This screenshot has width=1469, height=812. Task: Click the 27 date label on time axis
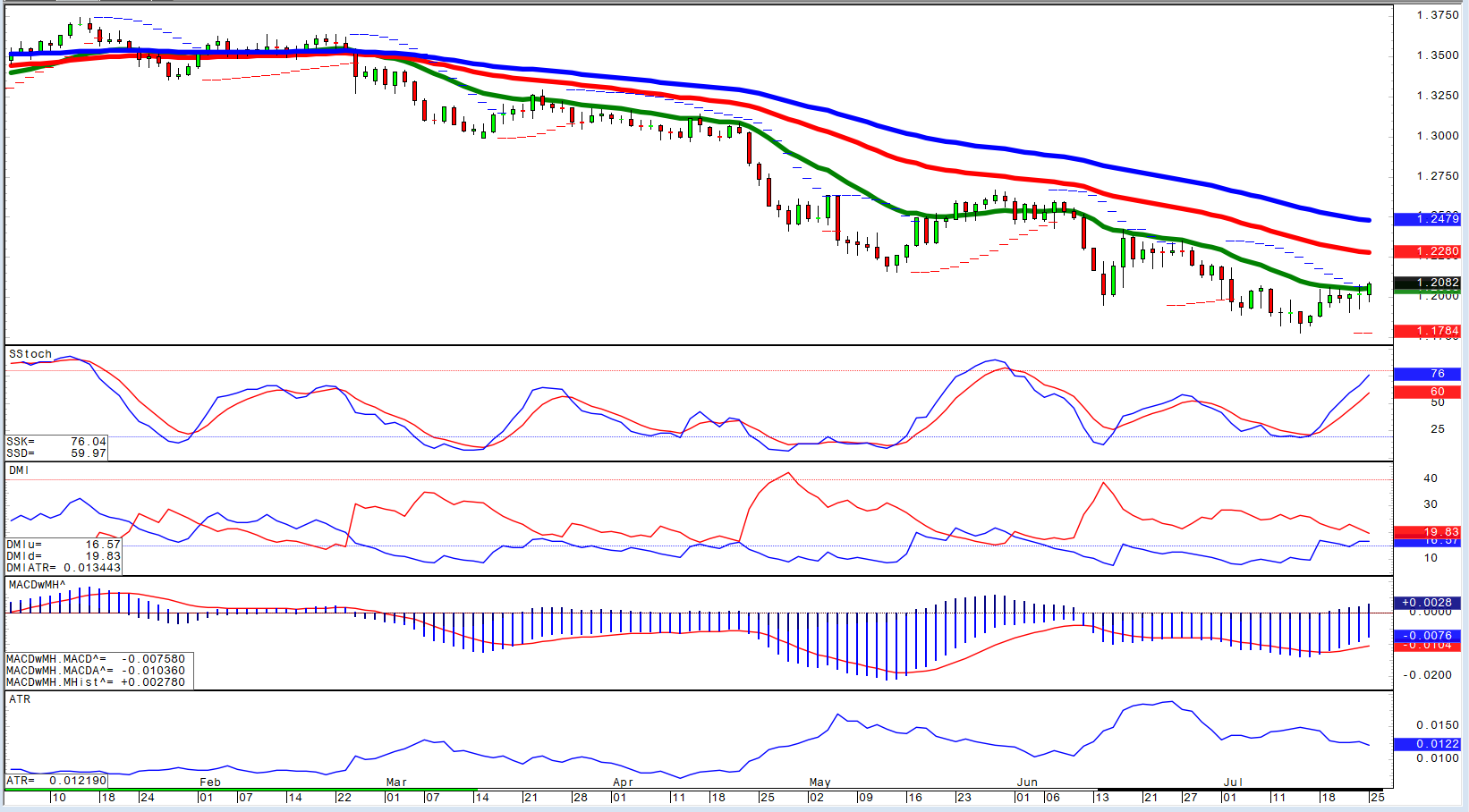click(1190, 798)
